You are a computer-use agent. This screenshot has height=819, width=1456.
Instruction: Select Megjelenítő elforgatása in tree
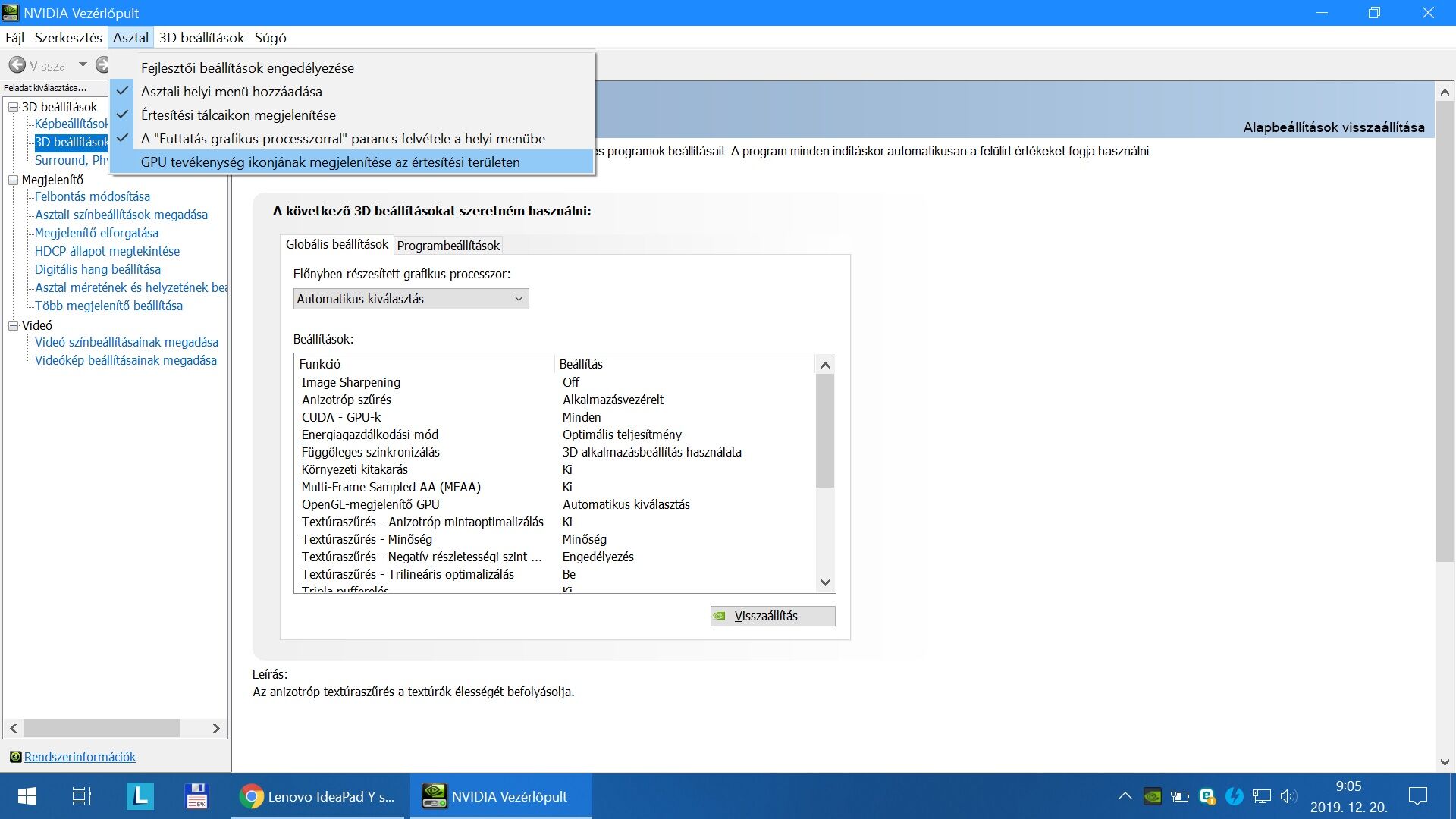96,233
